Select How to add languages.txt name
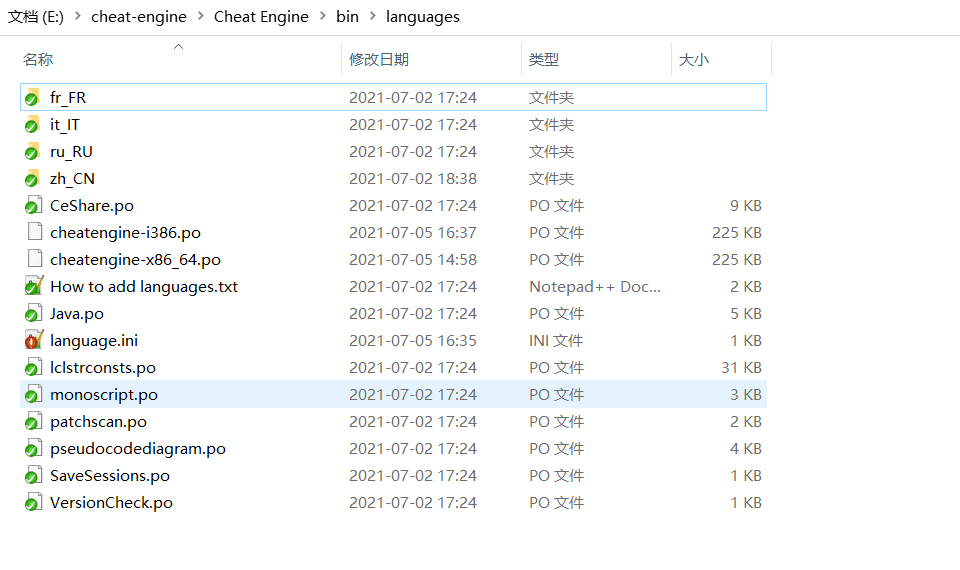Screen dimensions: 960x570 tap(144, 286)
